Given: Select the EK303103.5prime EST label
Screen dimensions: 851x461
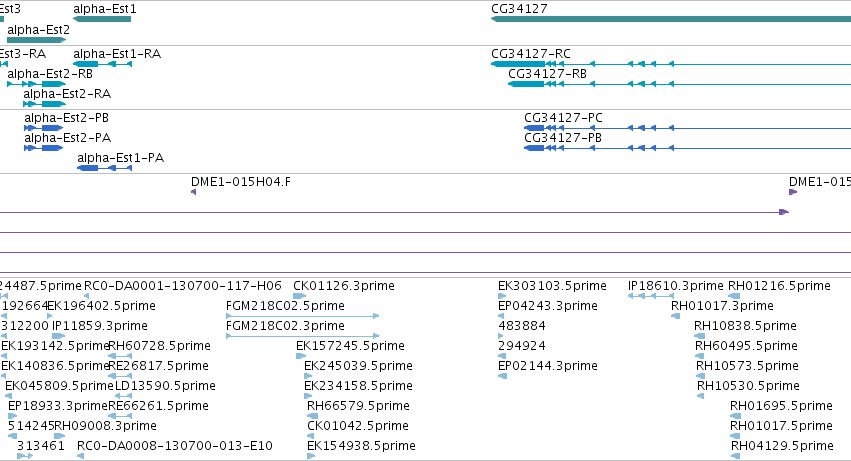Looking at the screenshot, I should pos(552,286).
